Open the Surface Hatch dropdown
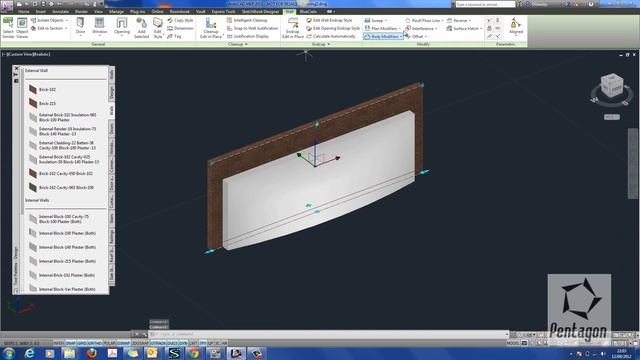 point(464,28)
